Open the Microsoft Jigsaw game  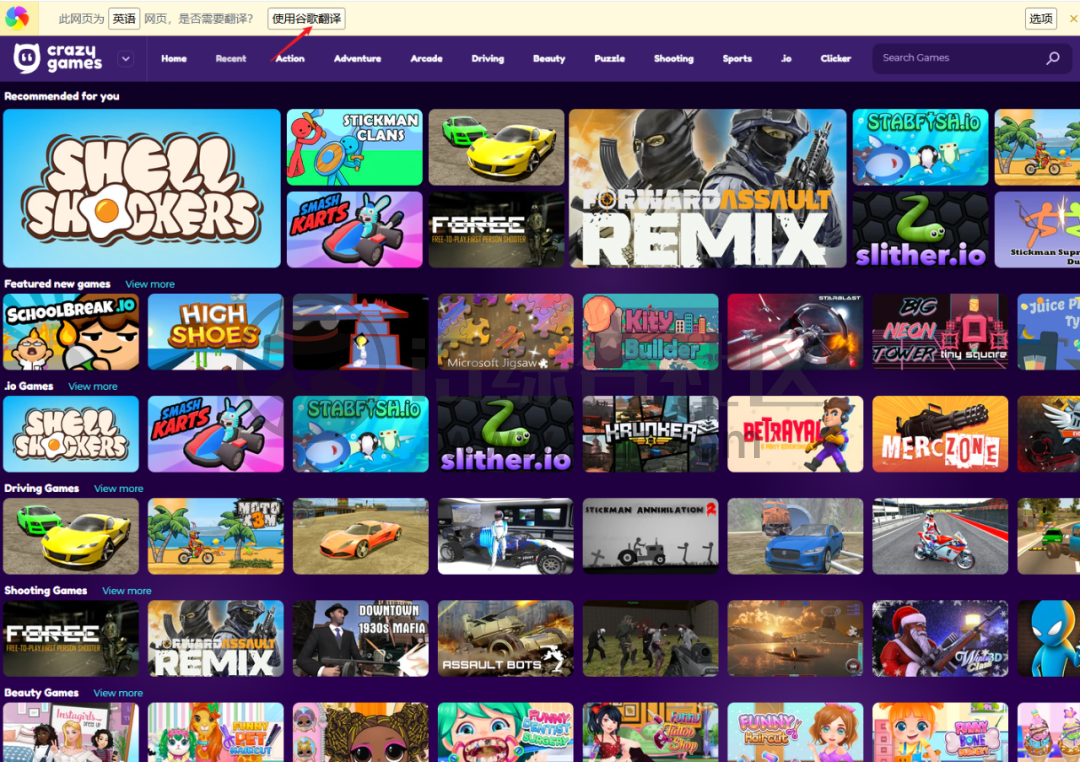506,332
